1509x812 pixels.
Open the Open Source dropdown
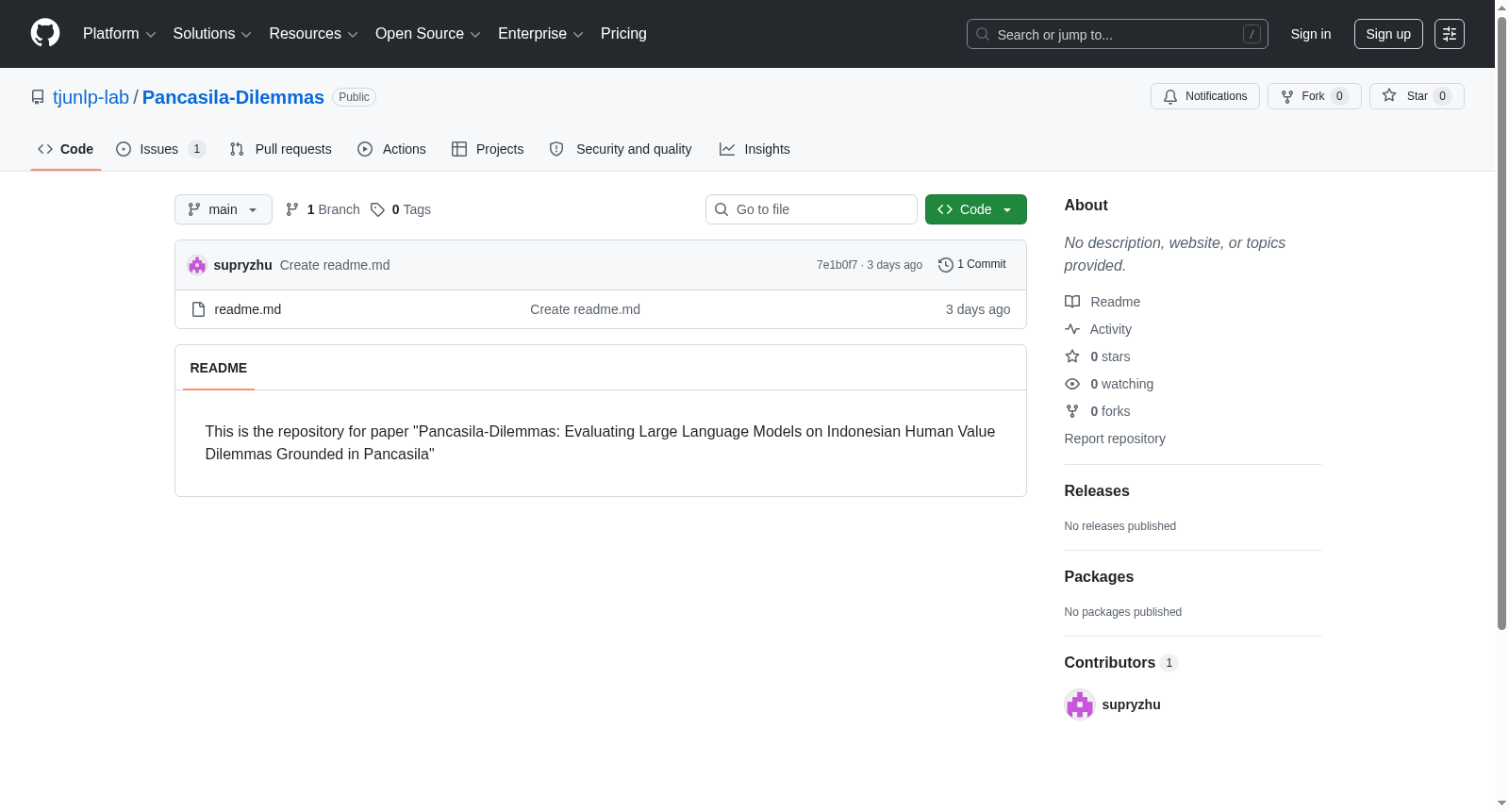(428, 34)
